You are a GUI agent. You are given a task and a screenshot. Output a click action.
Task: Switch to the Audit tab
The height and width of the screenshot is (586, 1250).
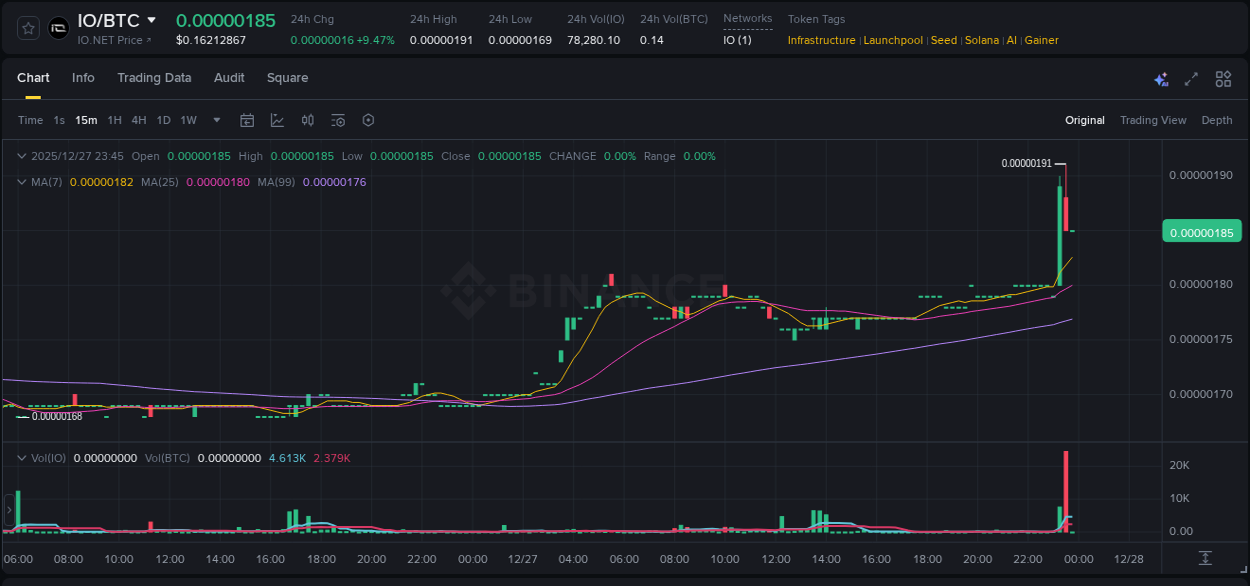point(229,78)
